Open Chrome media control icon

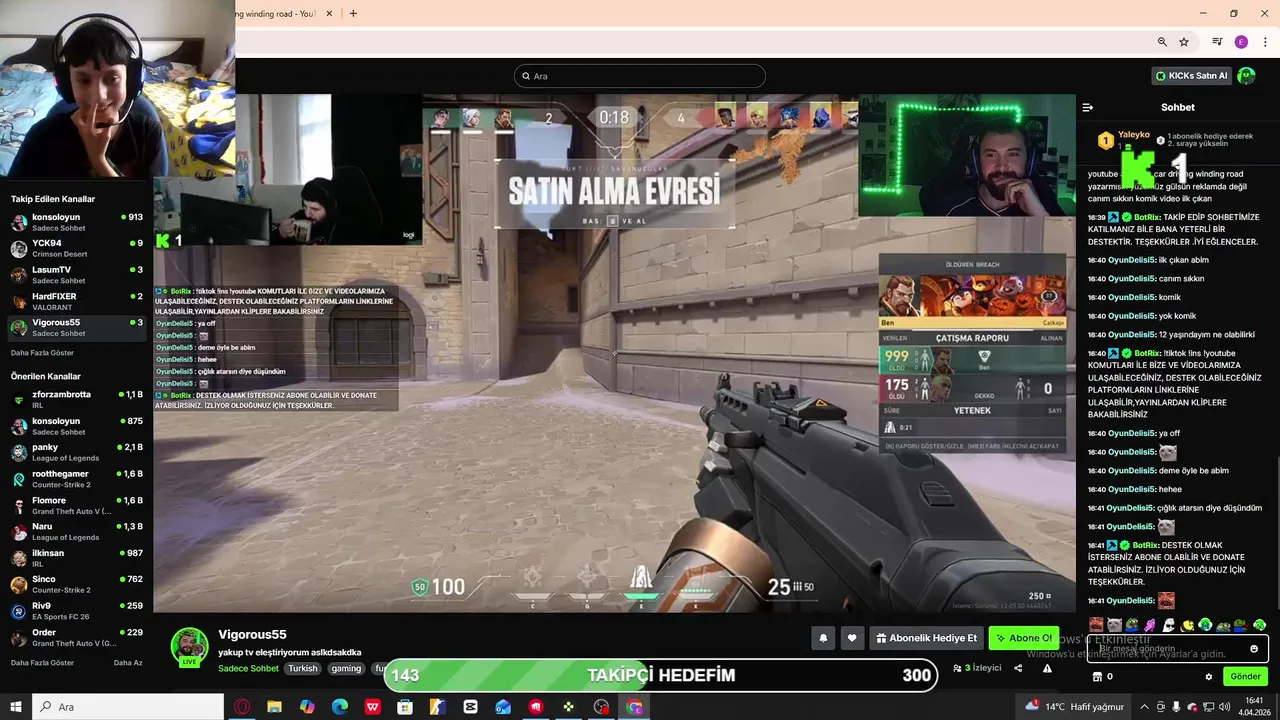pyautogui.click(x=1217, y=42)
